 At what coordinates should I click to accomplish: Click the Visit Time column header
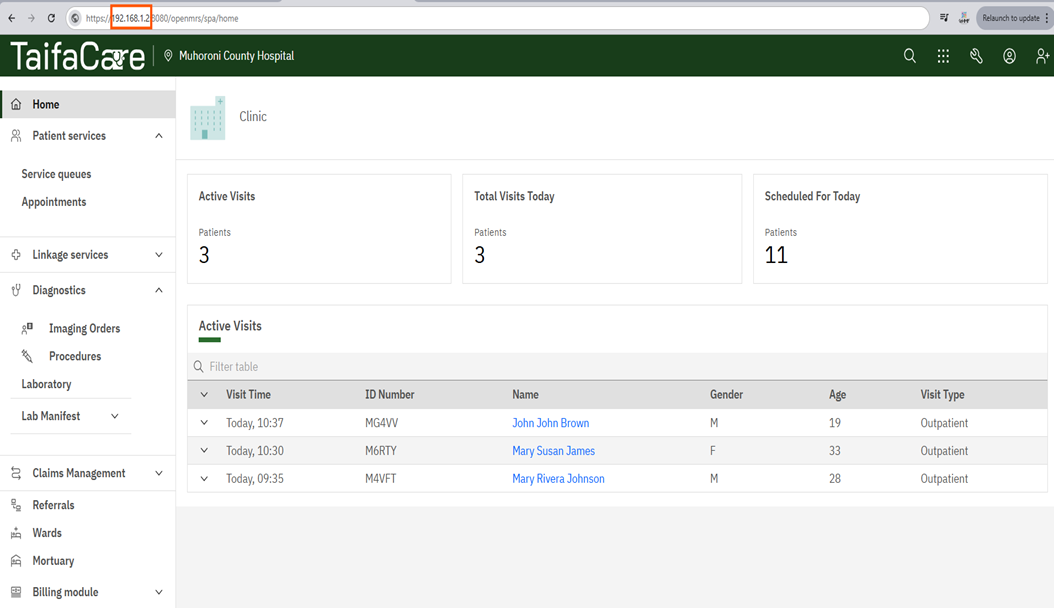(248, 394)
